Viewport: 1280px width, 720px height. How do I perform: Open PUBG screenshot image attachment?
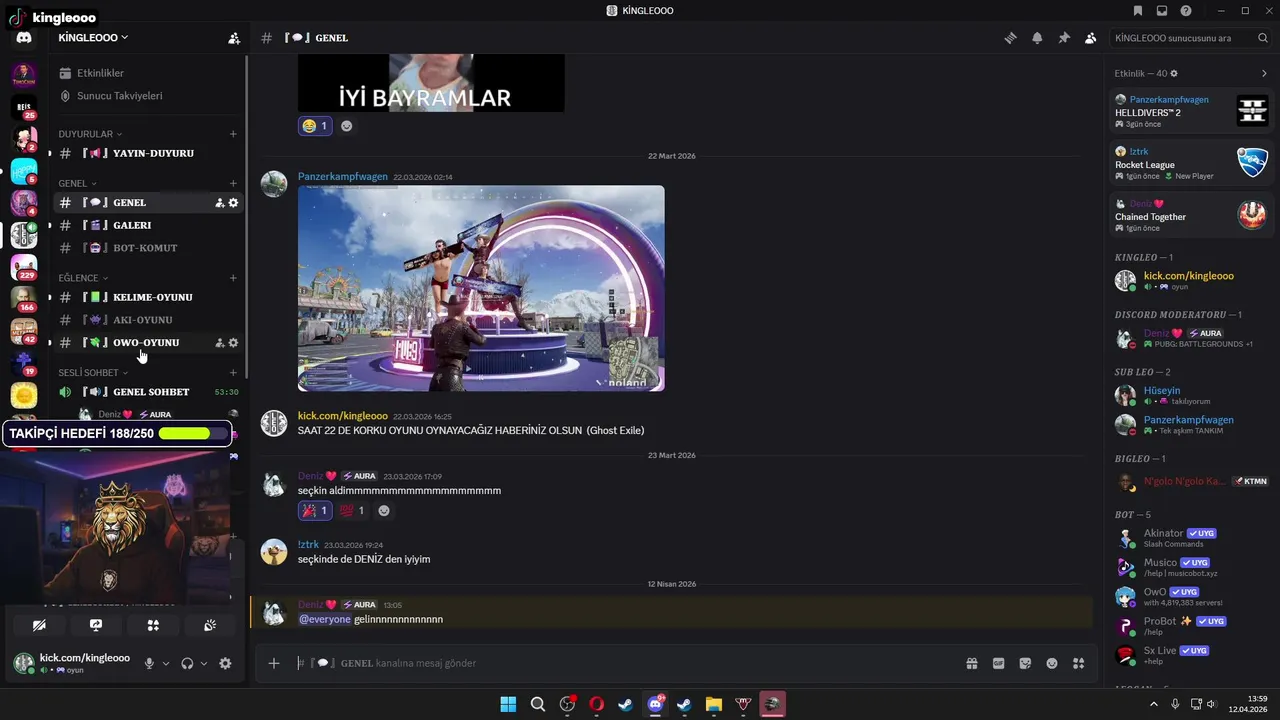click(481, 288)
